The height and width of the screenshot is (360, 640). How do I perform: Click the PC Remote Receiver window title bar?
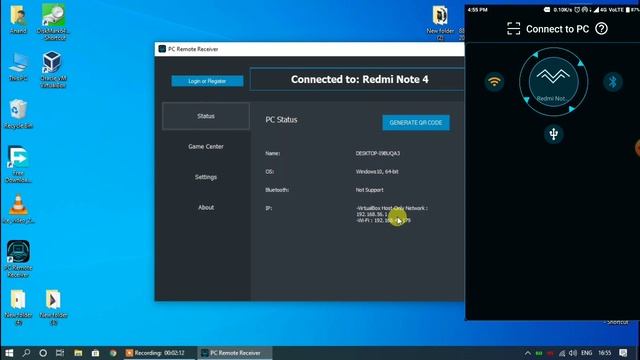(x=309, y=49)
